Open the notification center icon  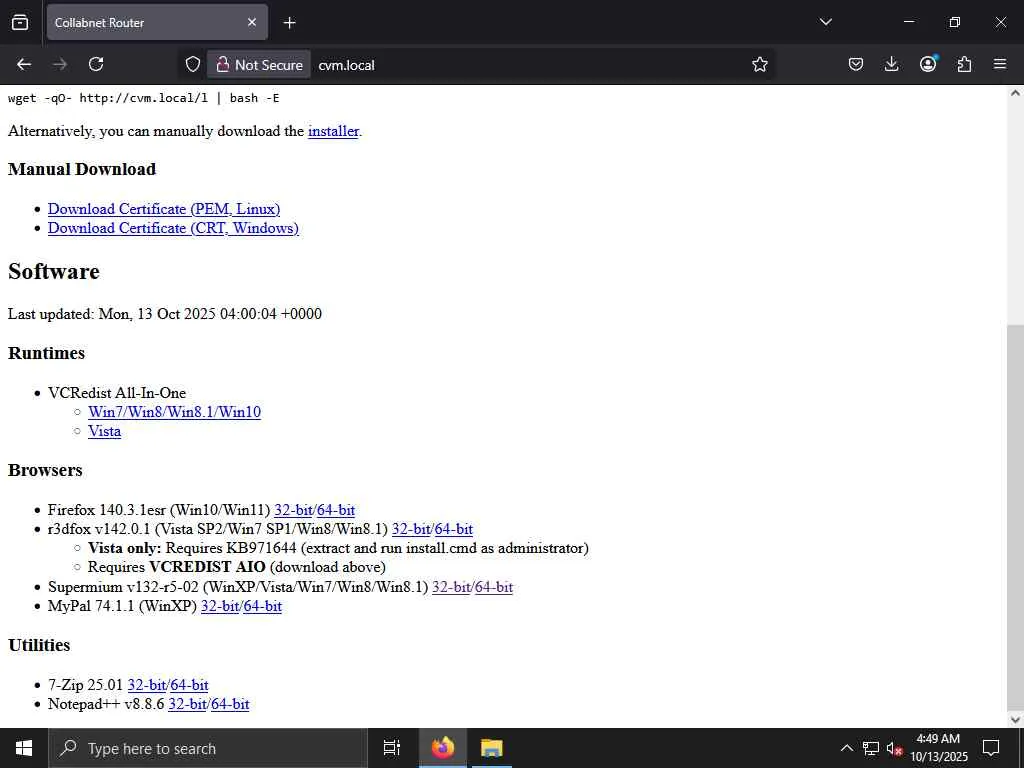tap(991, 748)
